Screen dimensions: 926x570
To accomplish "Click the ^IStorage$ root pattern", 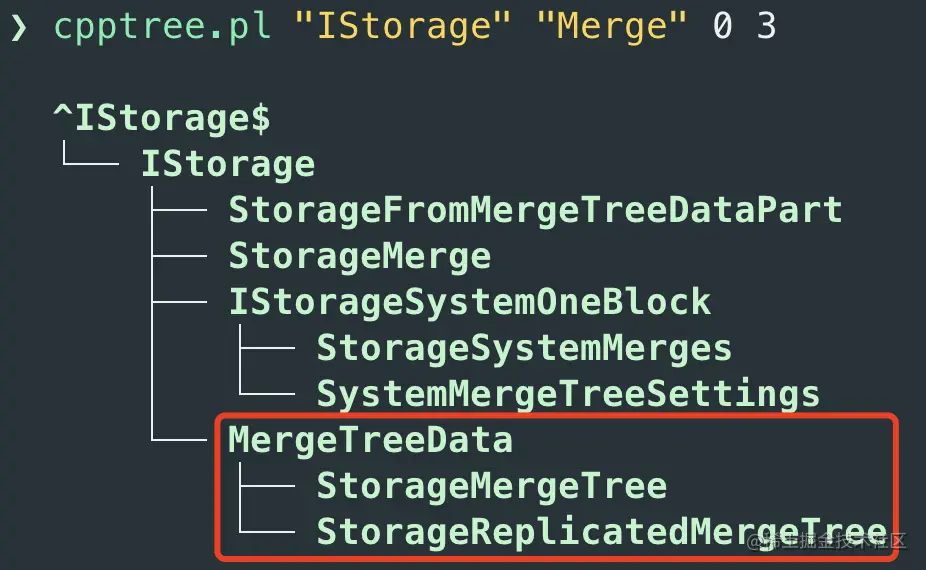I will (162, 118).
